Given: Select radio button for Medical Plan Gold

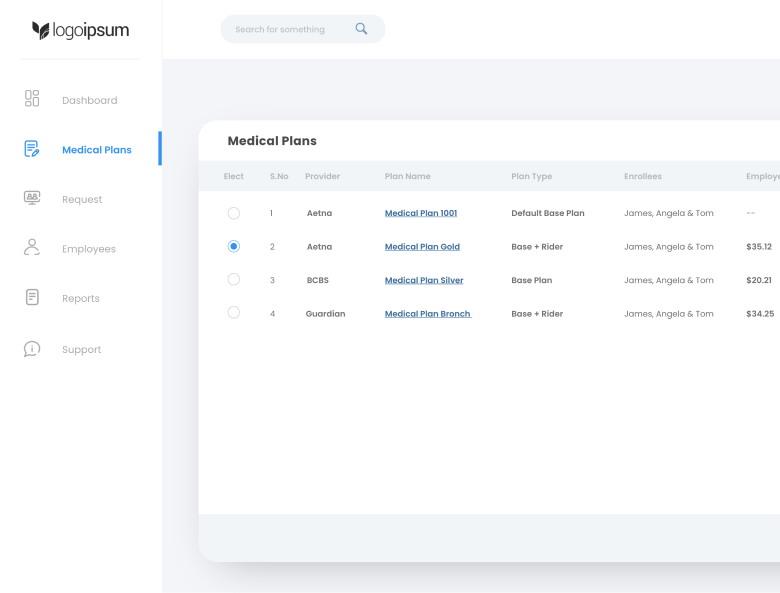Looking at the screenshot, I should (x=234, y=246).
